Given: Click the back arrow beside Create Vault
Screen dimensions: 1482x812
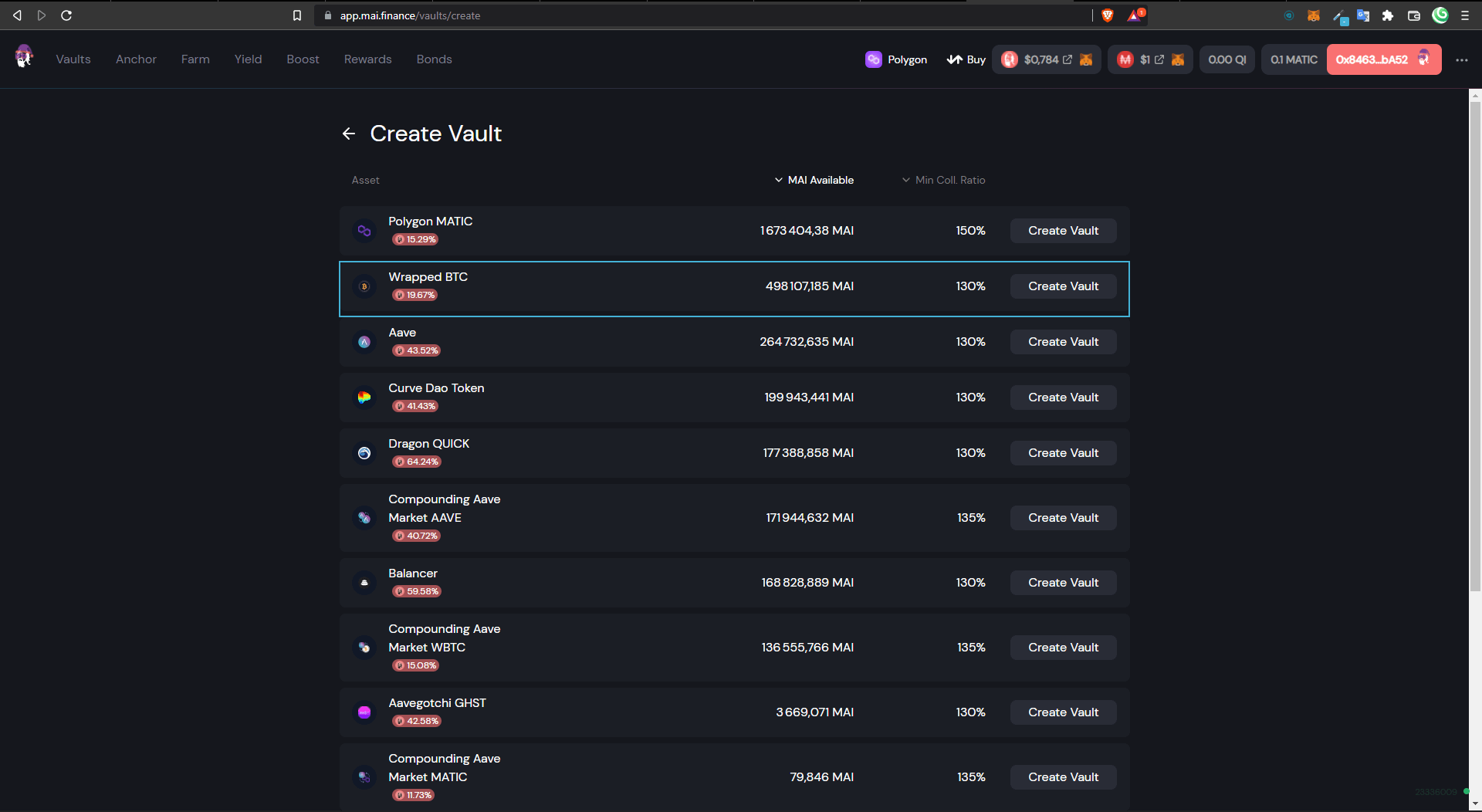Looking at the screenshot, I should (349, 134).
